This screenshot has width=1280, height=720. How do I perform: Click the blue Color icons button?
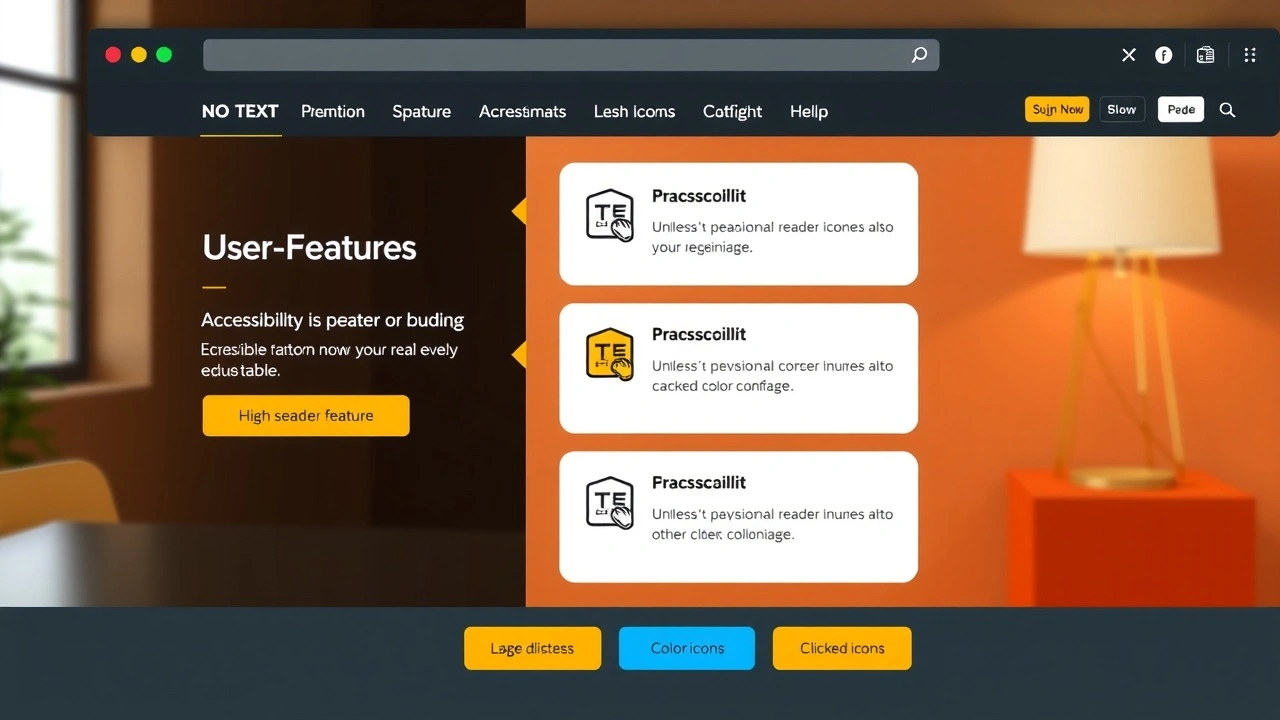[687, 648]
